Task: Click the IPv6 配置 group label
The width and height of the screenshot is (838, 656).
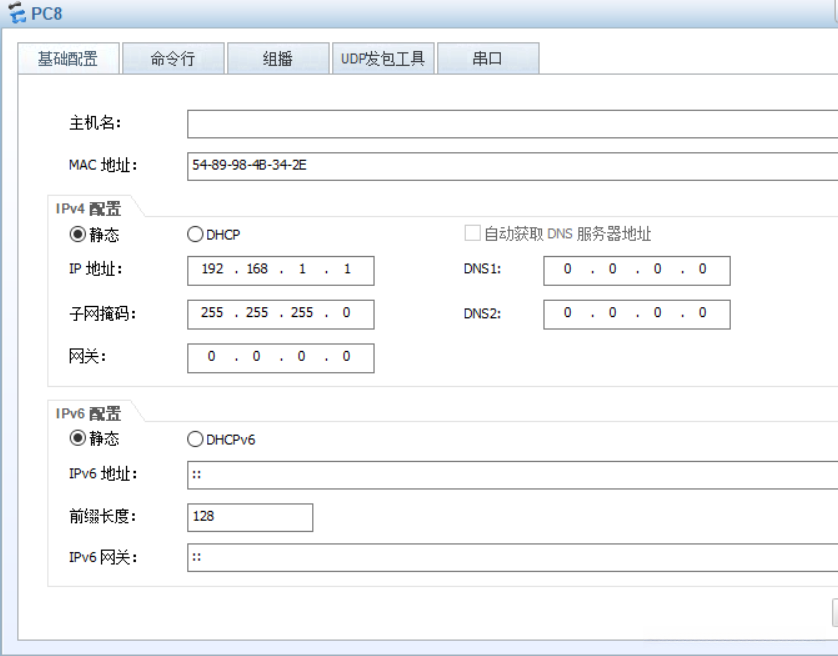Action: (x=88, y=413)
